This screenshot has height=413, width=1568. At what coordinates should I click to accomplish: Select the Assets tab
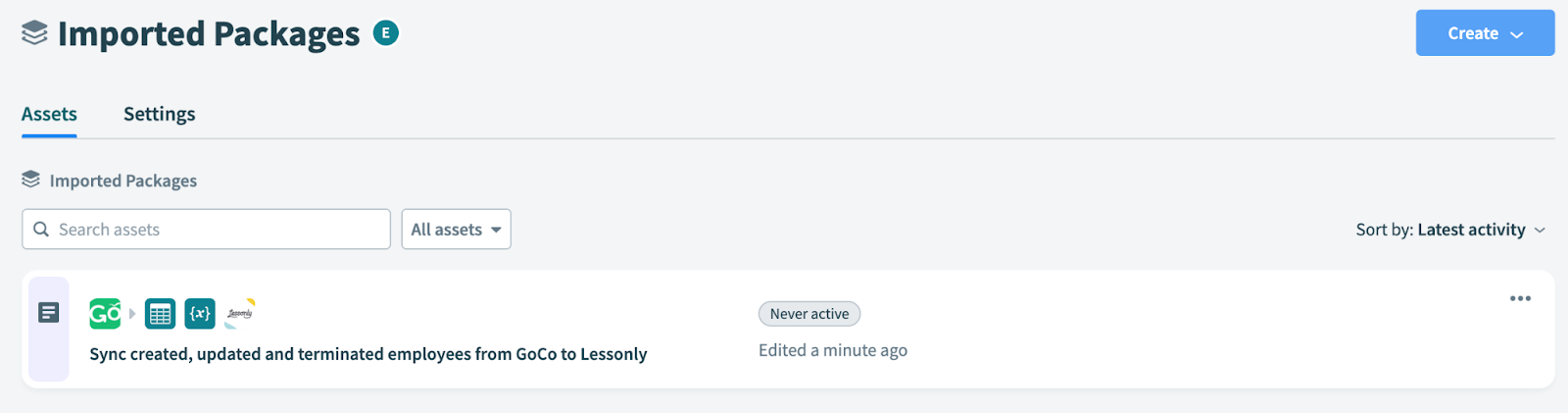[49, 114]
